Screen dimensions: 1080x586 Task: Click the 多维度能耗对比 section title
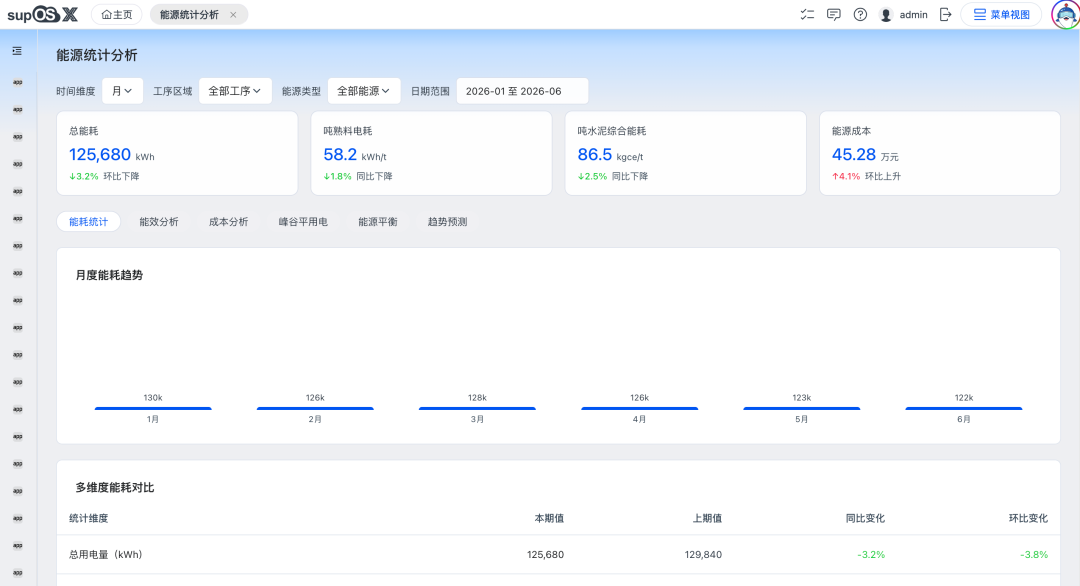coord(114,488)
